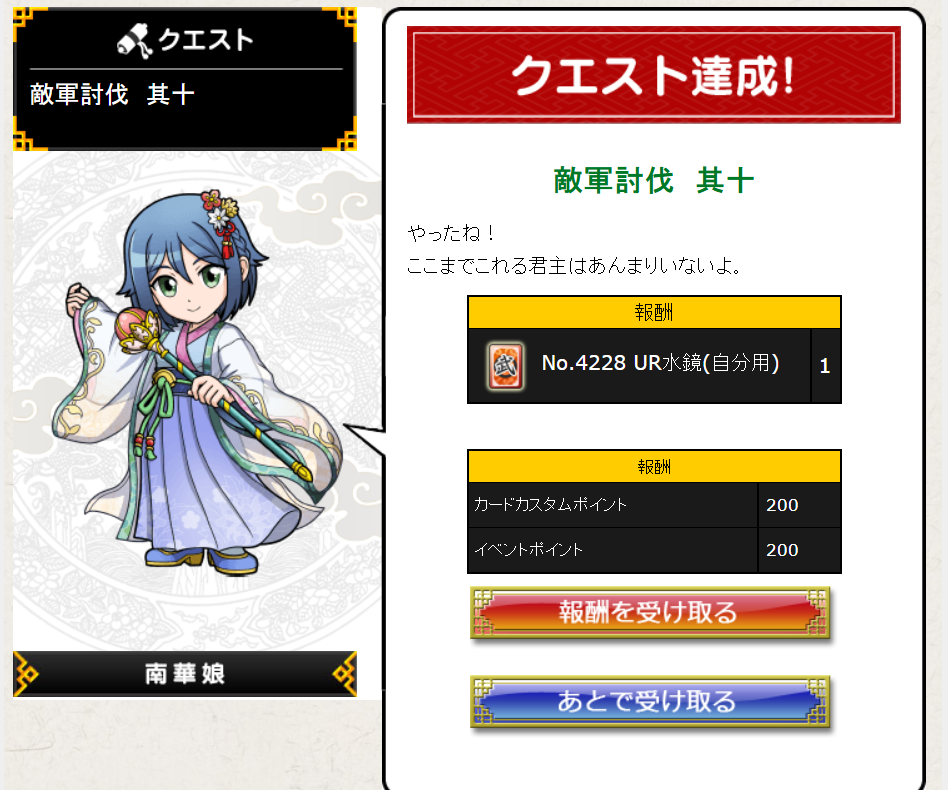The height and width of the screenshot is (790, 948).
Task: Click the 報酬を受け取る red button
Action: pos(650,613)
